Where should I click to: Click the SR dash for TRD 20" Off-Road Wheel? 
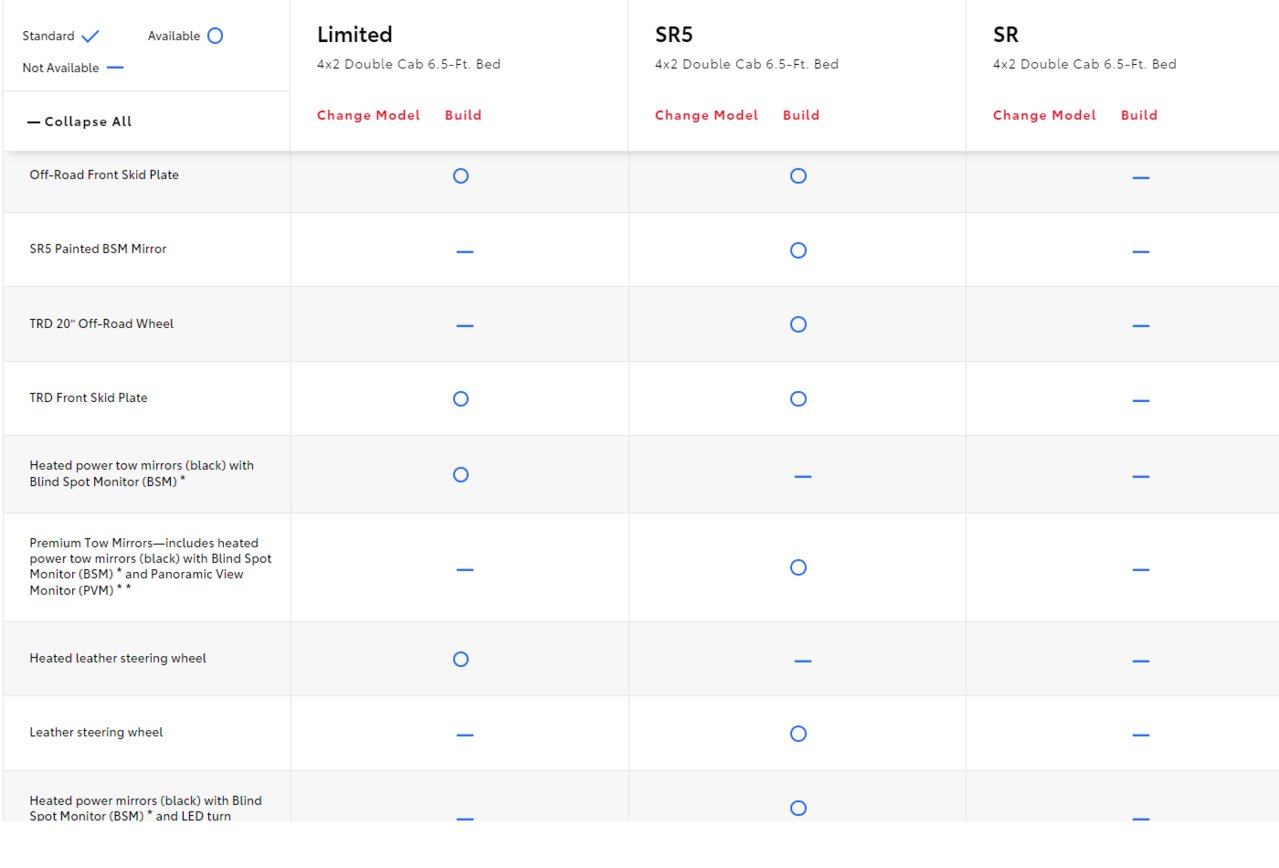(1140, 326)
